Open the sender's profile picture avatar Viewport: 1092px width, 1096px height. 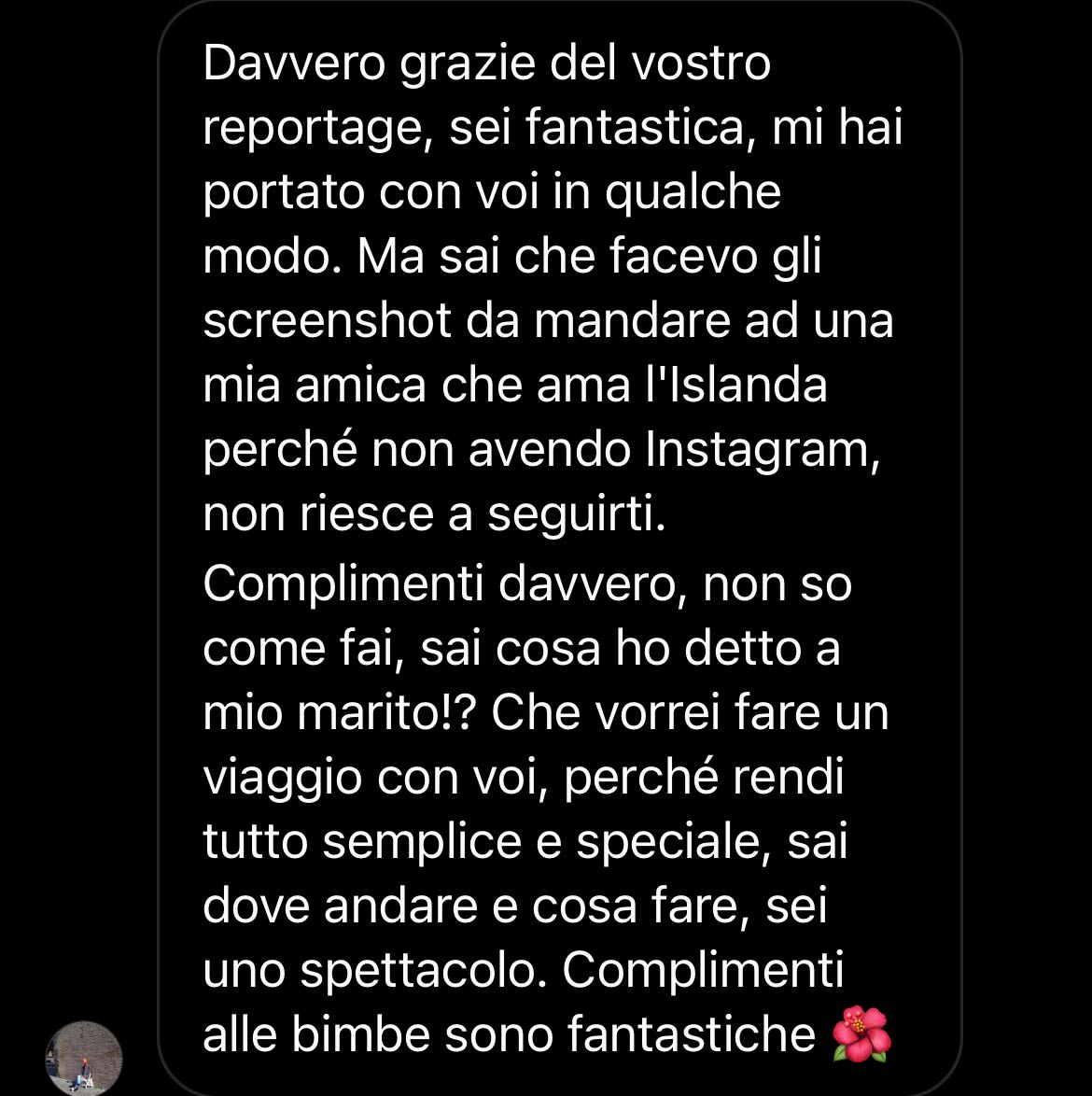(84, 1059)
